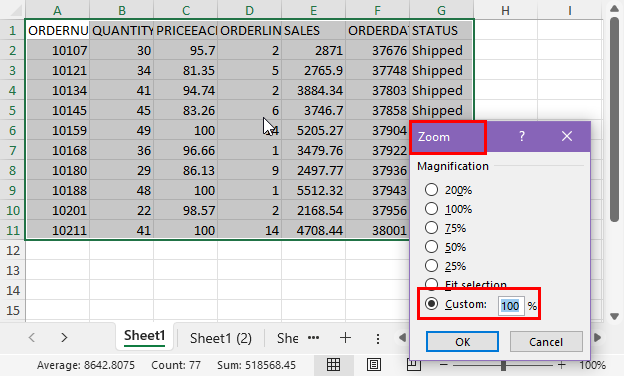Select the Fit selection radio button
Image resolution: width=624 pixels, height=376 pixels.
click(431, 284)
